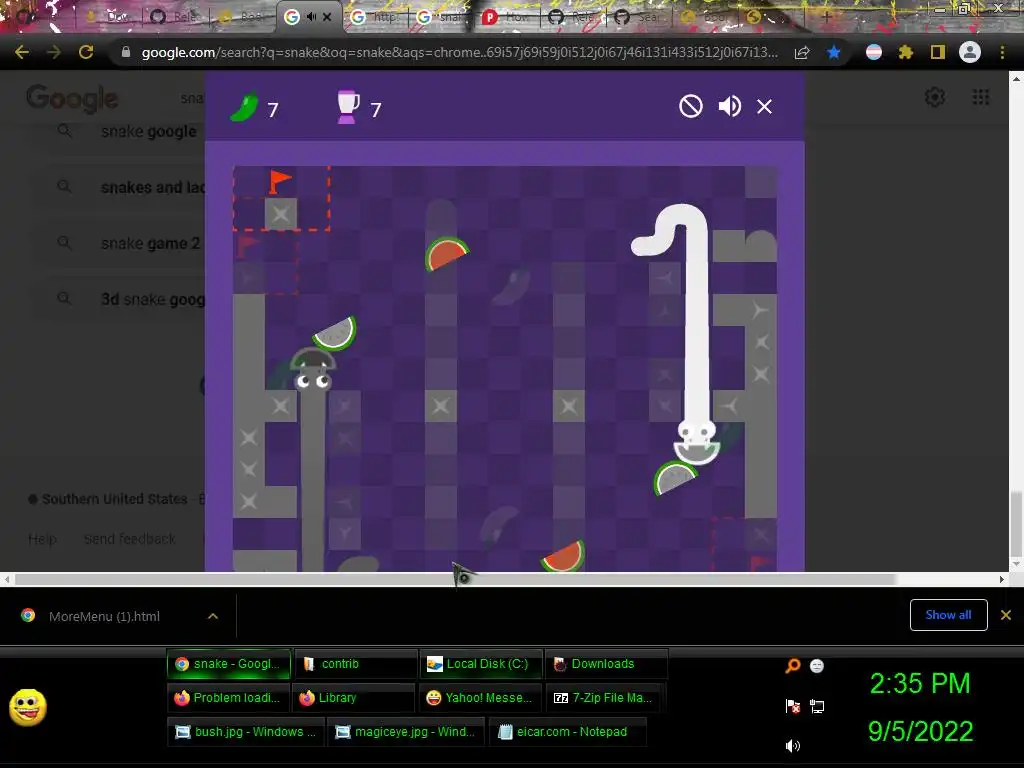Click the red watermelon slice near top
The height and width of the screenshot is (768, 1024).
(447, 253)
